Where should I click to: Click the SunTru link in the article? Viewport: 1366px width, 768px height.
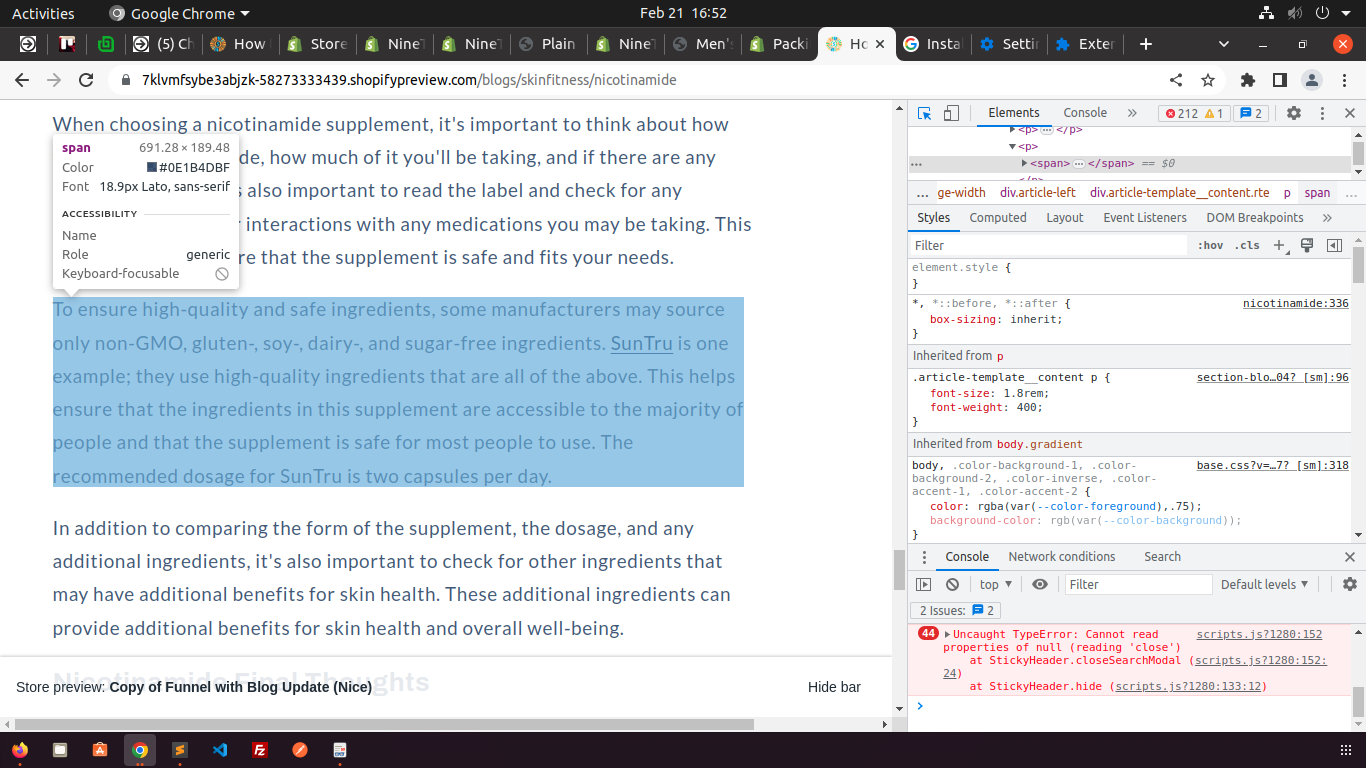pos(641,343)
